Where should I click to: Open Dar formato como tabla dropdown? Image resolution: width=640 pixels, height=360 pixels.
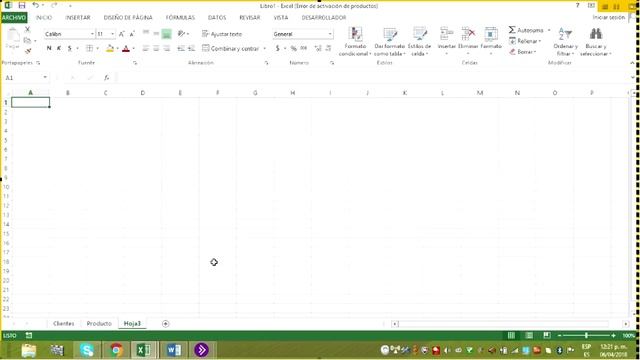point(389,41)
